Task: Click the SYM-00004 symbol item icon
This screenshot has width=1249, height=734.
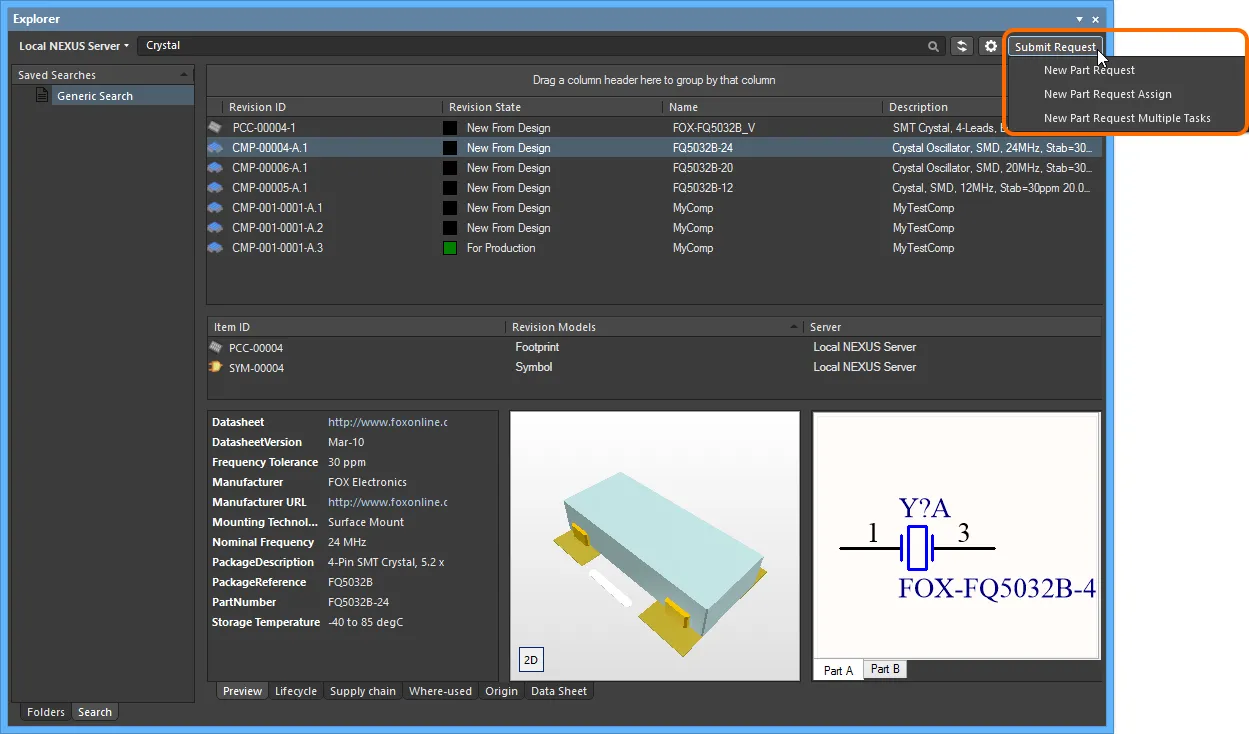Action: pos(216,367)
